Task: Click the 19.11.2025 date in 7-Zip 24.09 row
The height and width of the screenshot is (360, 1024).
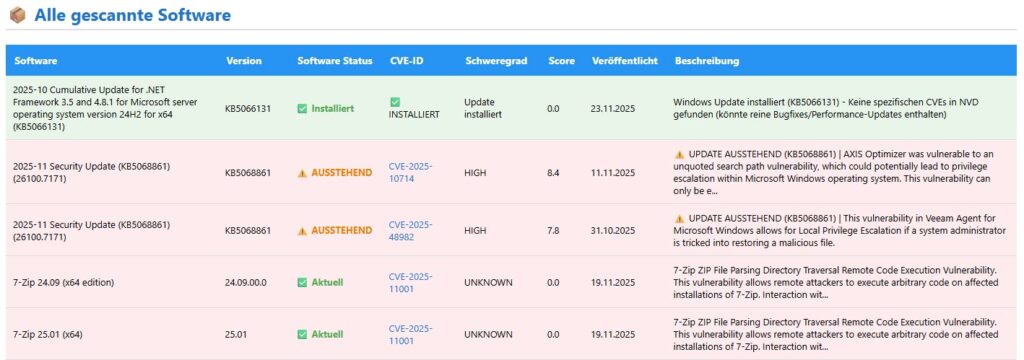Action: tap(613, 282)
